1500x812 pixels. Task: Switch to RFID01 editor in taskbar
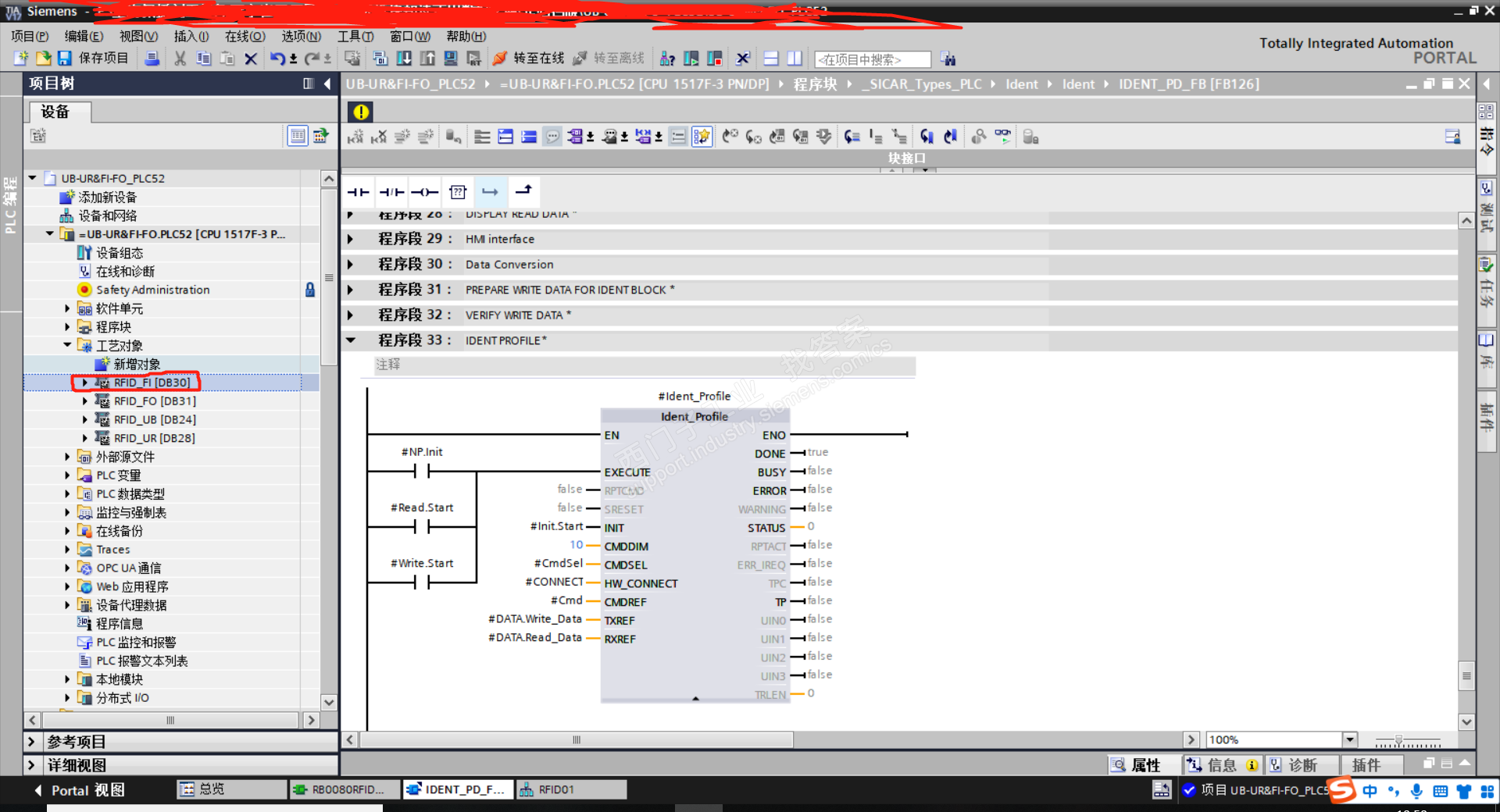572,789
